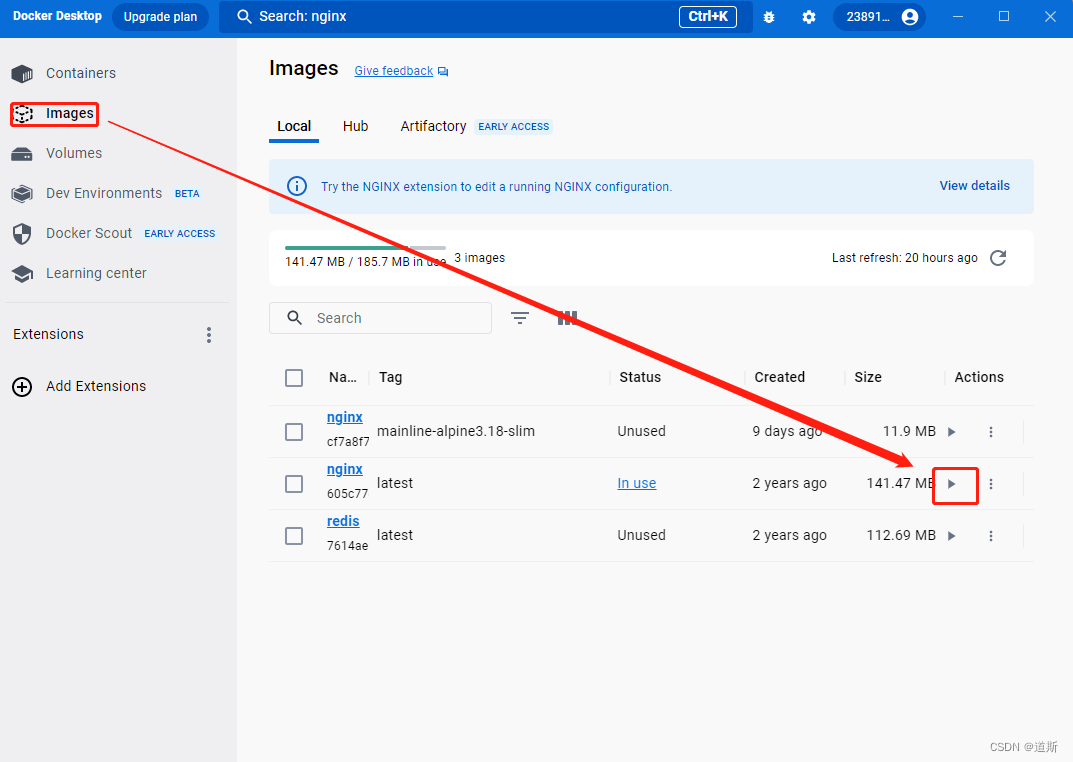The width and height of the screenshot is (1073, 762).
Task: Open the redis image link
Action: click(343, 521)
